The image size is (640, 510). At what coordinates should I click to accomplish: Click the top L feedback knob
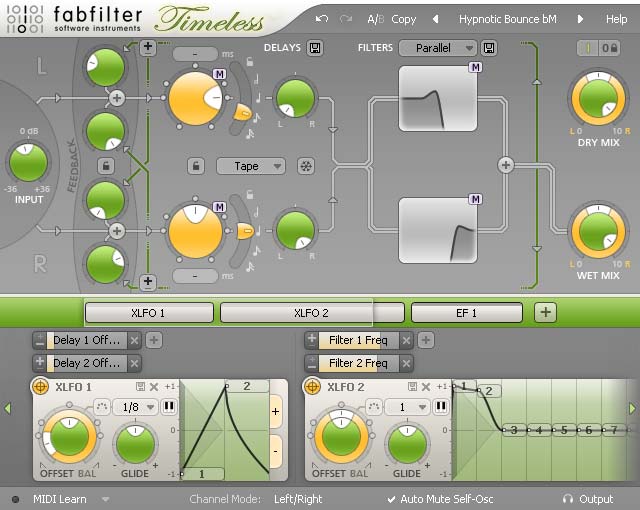[105, 67]
